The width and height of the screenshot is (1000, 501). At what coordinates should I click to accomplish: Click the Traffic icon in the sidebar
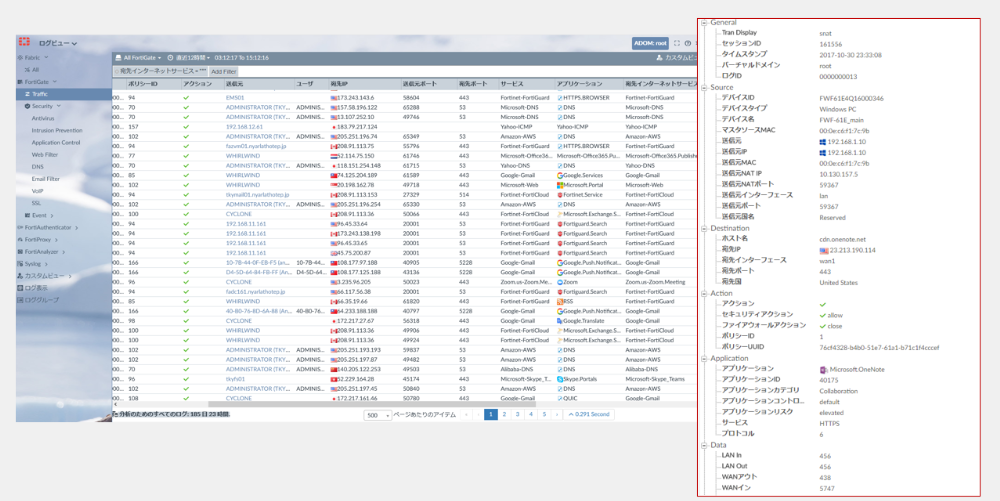point(27,94)
